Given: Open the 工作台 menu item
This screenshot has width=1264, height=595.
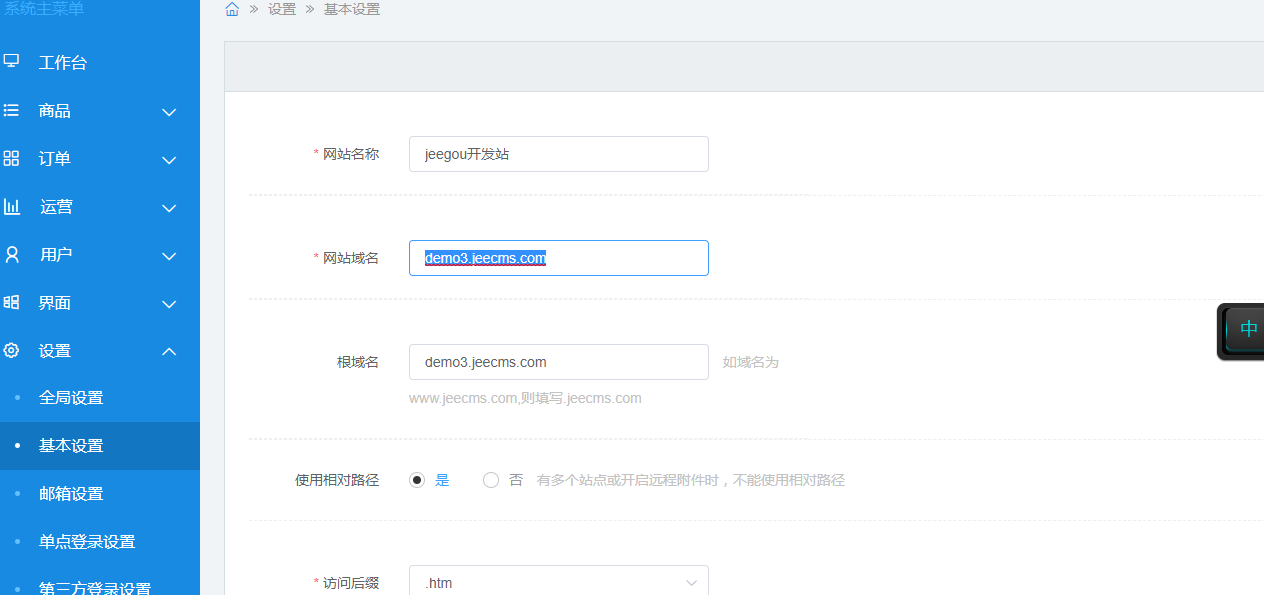Looking at the screenshot, I should pyautogui.click(x=100, y=62).
